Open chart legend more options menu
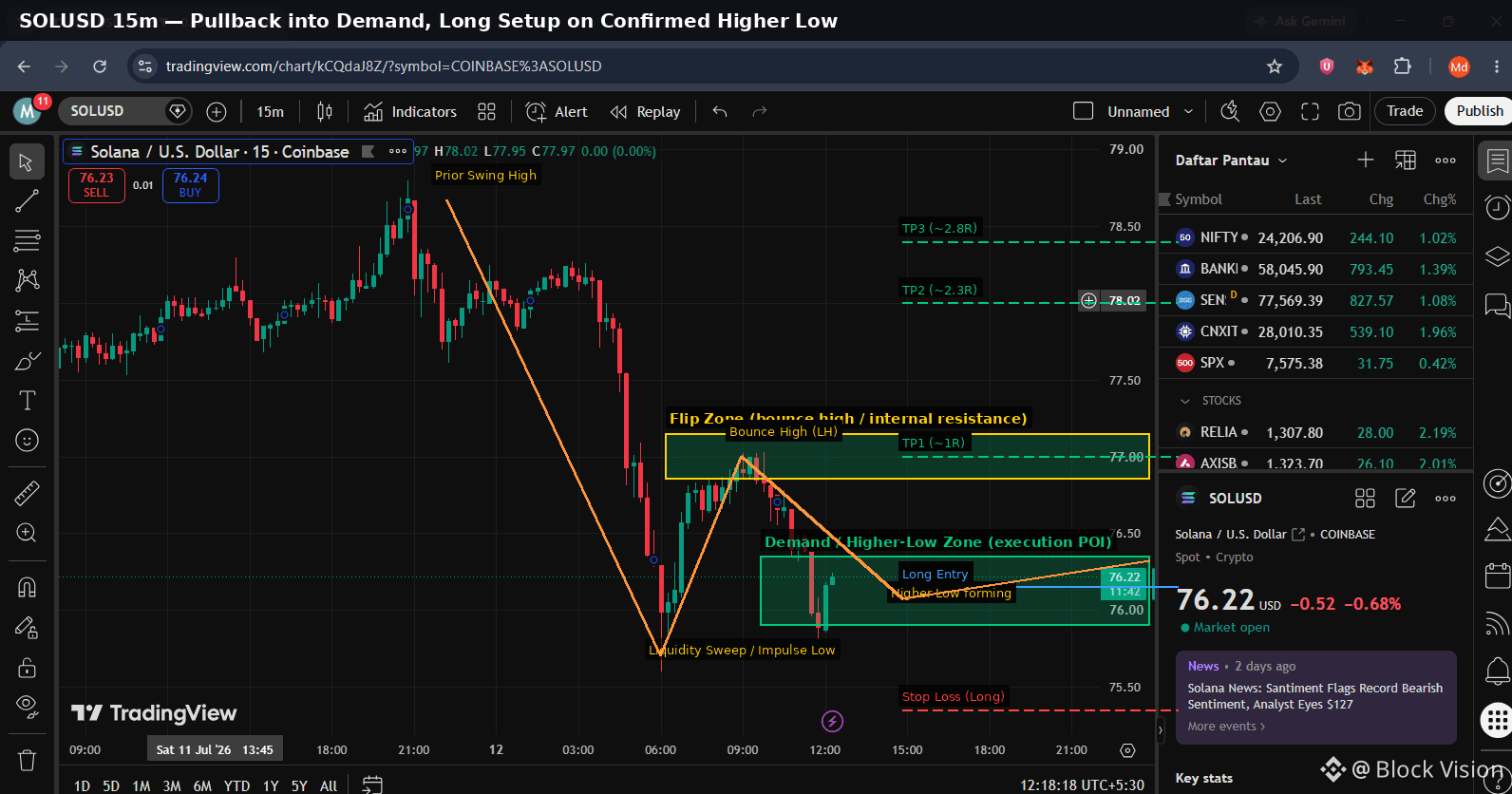Screen dimensions: 1512x794 tap(399, 151)
